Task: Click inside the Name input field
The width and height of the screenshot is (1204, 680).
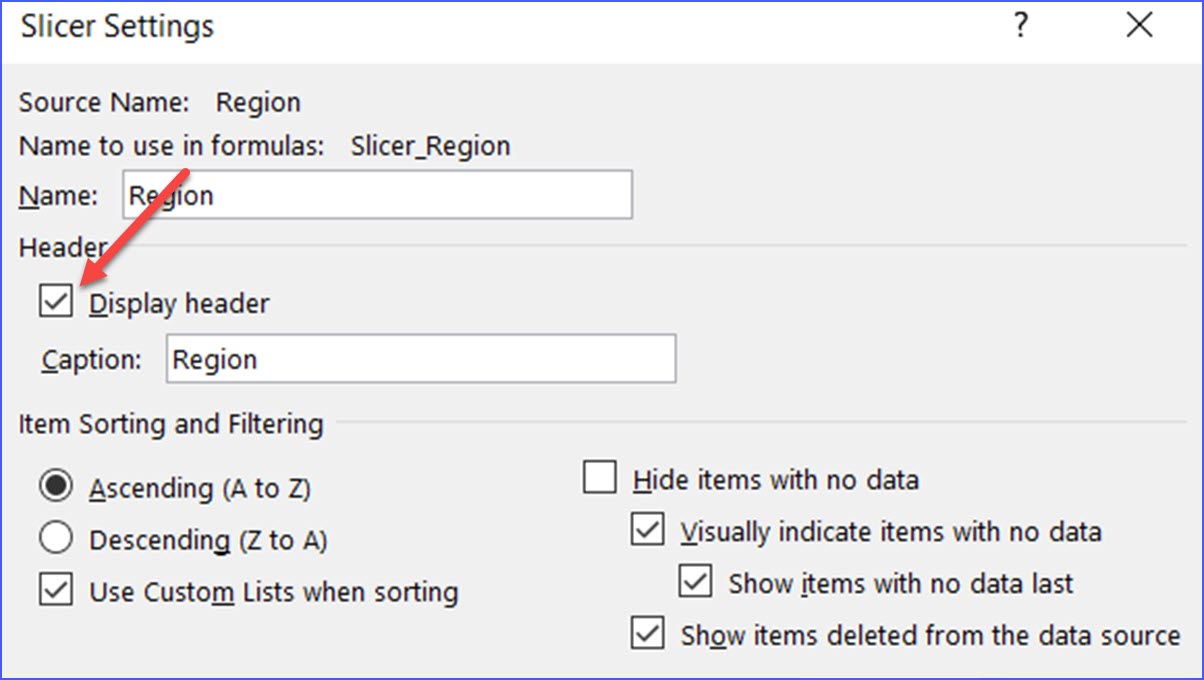Action: pyautogui.click(x=377, y=194)
